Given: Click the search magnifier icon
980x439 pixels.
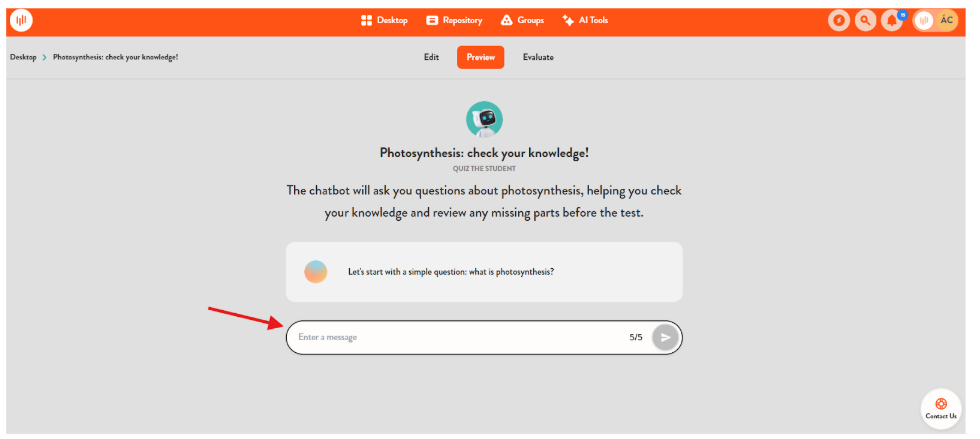Looking at the screenshot, I should 865,20.
